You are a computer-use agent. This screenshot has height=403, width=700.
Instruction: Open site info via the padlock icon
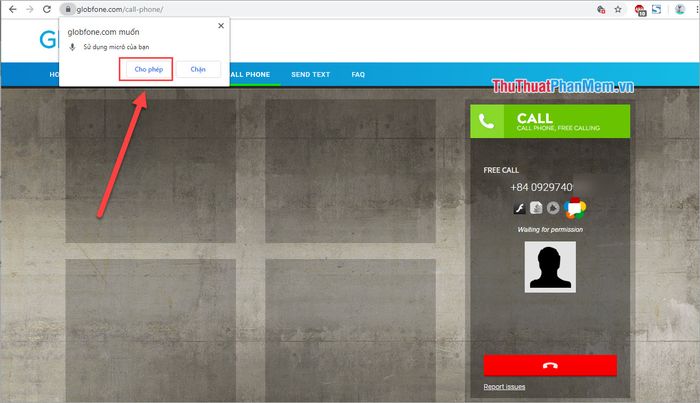click(x=68, y=9)
